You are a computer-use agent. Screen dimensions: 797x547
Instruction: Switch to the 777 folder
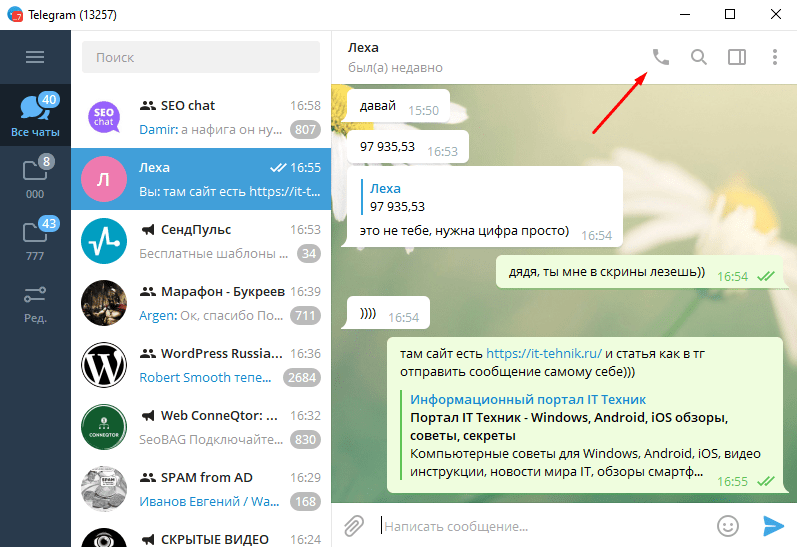(35, 239)
